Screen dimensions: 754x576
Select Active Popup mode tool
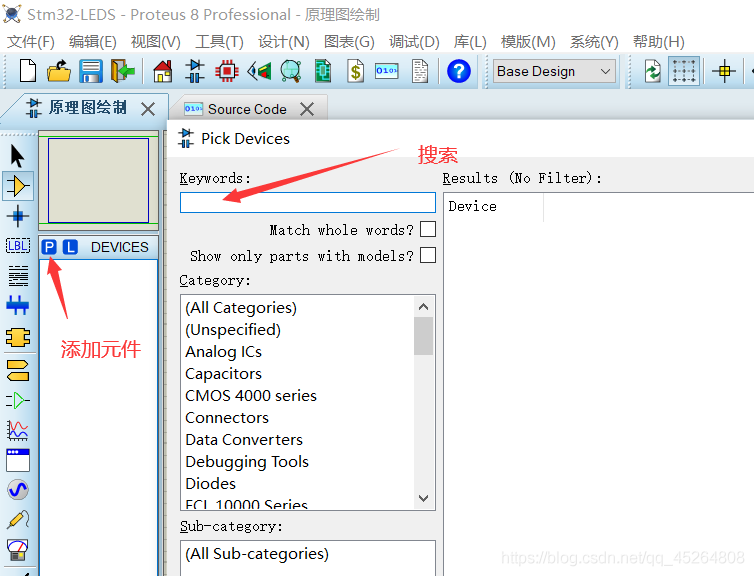click(18, 461)
